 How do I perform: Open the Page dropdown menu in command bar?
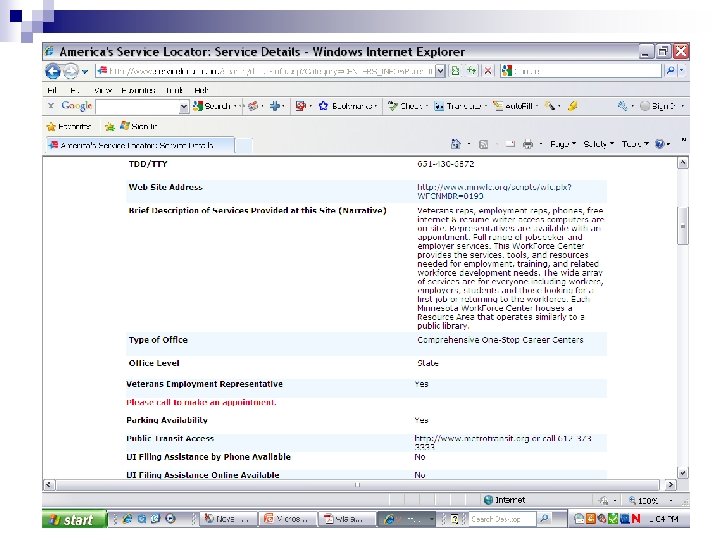pos(562,144)
